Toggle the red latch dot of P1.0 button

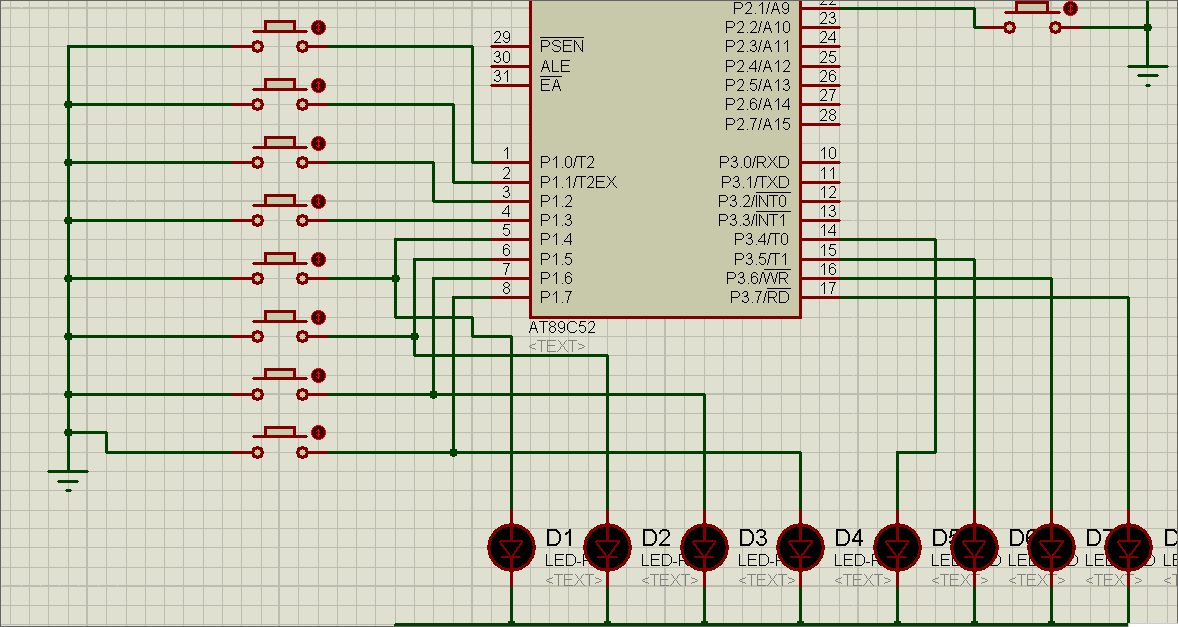(318, 28)
